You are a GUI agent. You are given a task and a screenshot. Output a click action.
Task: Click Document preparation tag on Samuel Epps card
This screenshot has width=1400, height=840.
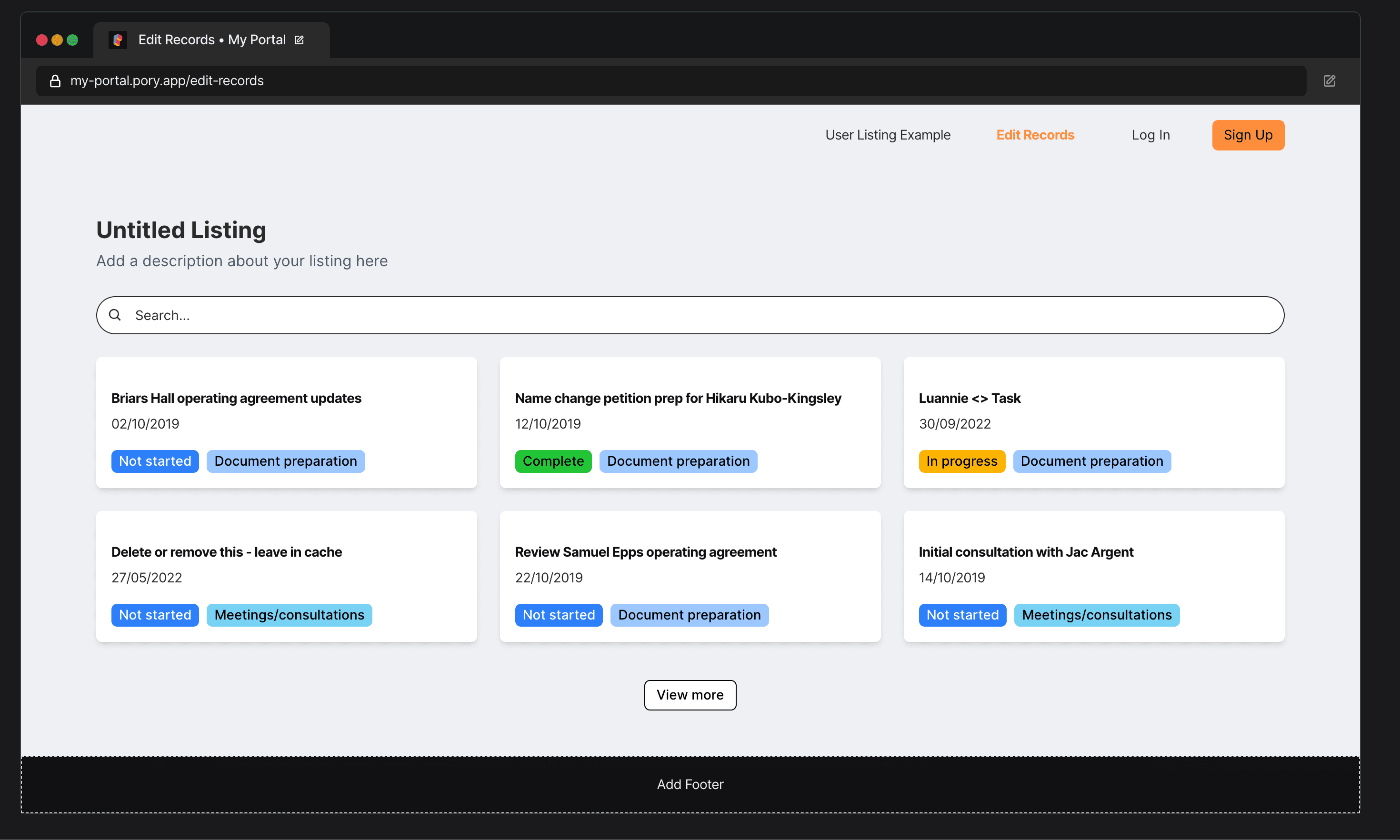[x=689, y=615]
